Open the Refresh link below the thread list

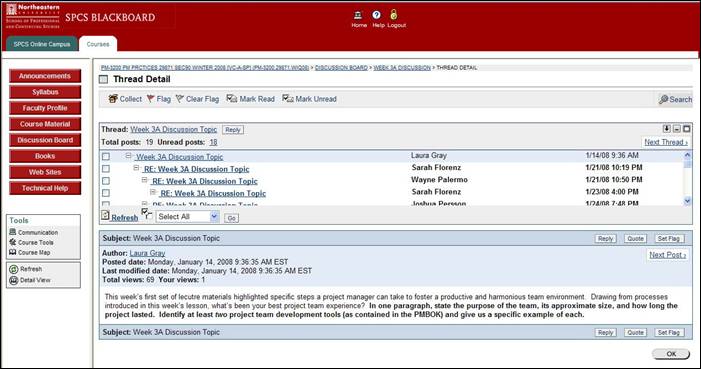(124, 218)
